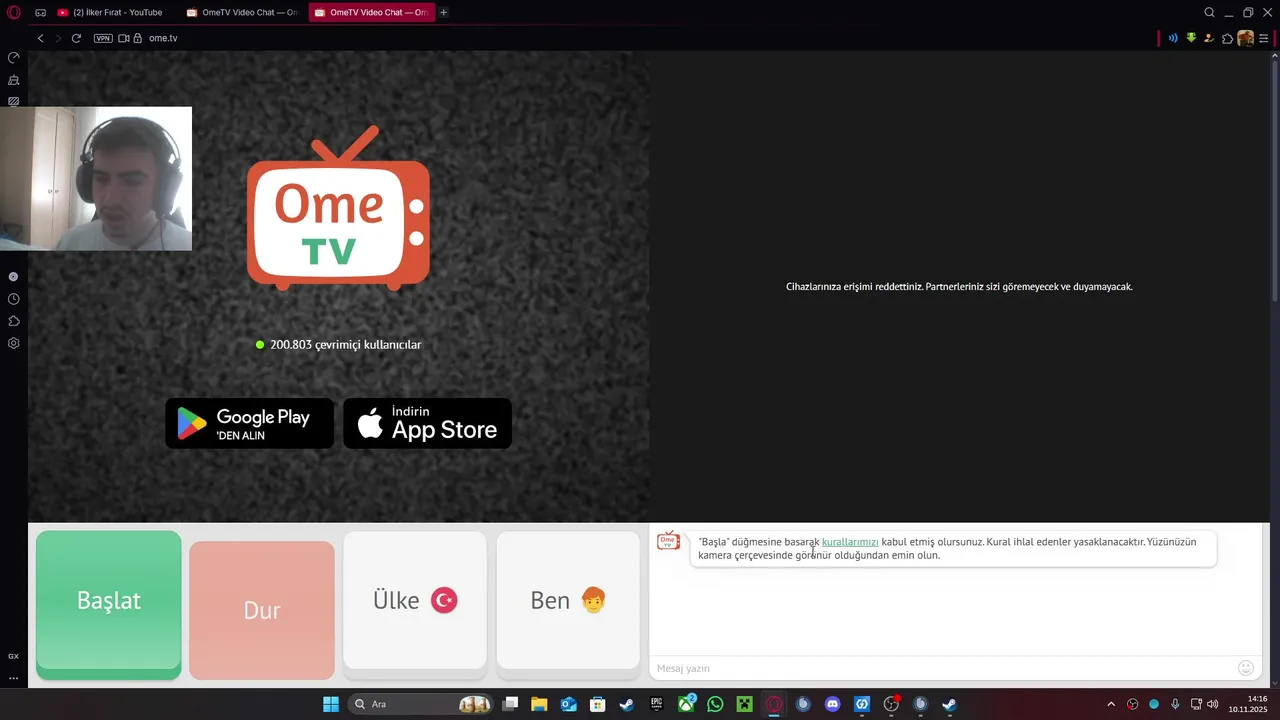Open the emoji picker in the chat box
Viewport: 1280px width, 720px height.
[x=1246, y=668]
